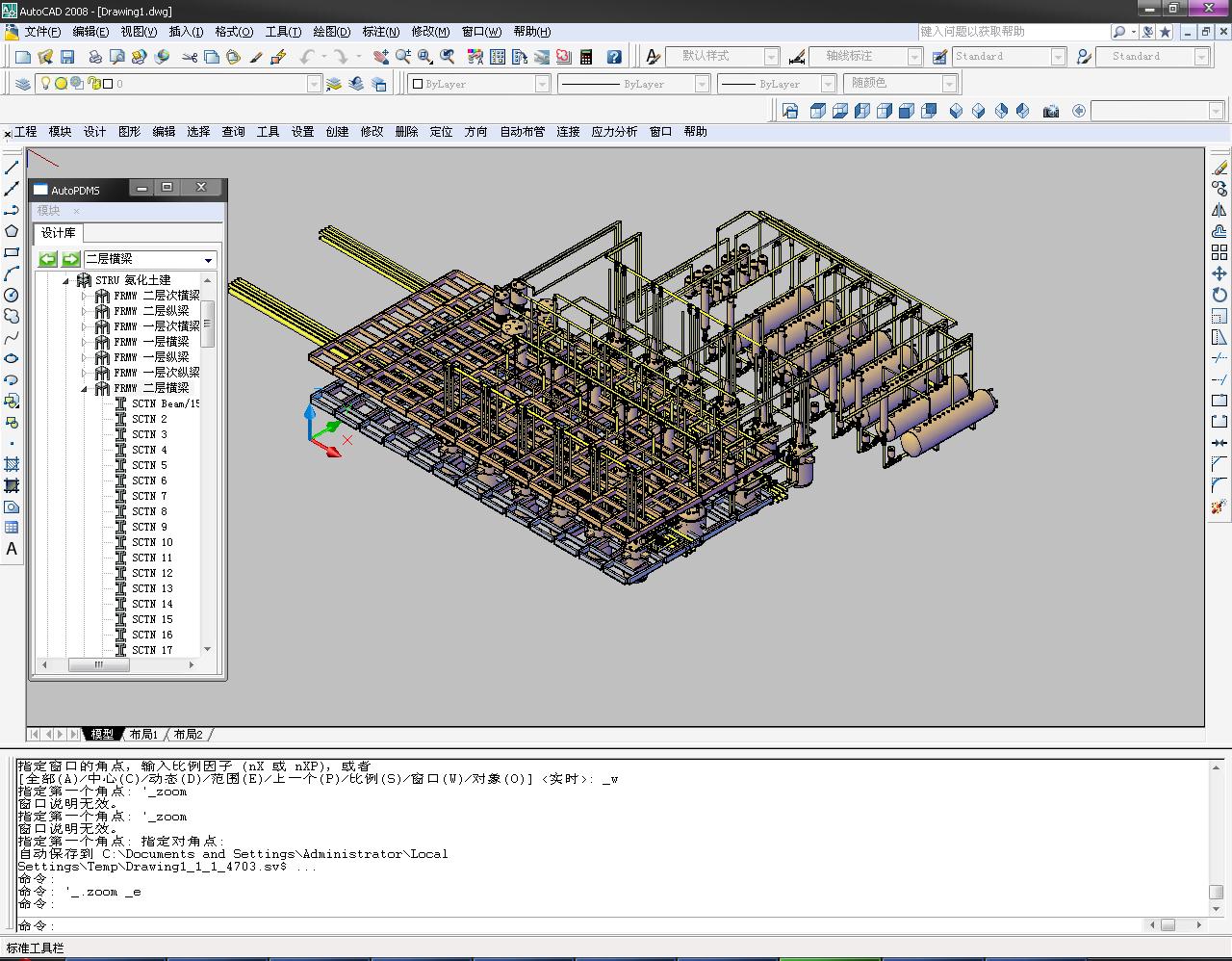This screenshot has height=961, width=1232.
Task: Open the Layer Properties Manager
Action: 22,84
